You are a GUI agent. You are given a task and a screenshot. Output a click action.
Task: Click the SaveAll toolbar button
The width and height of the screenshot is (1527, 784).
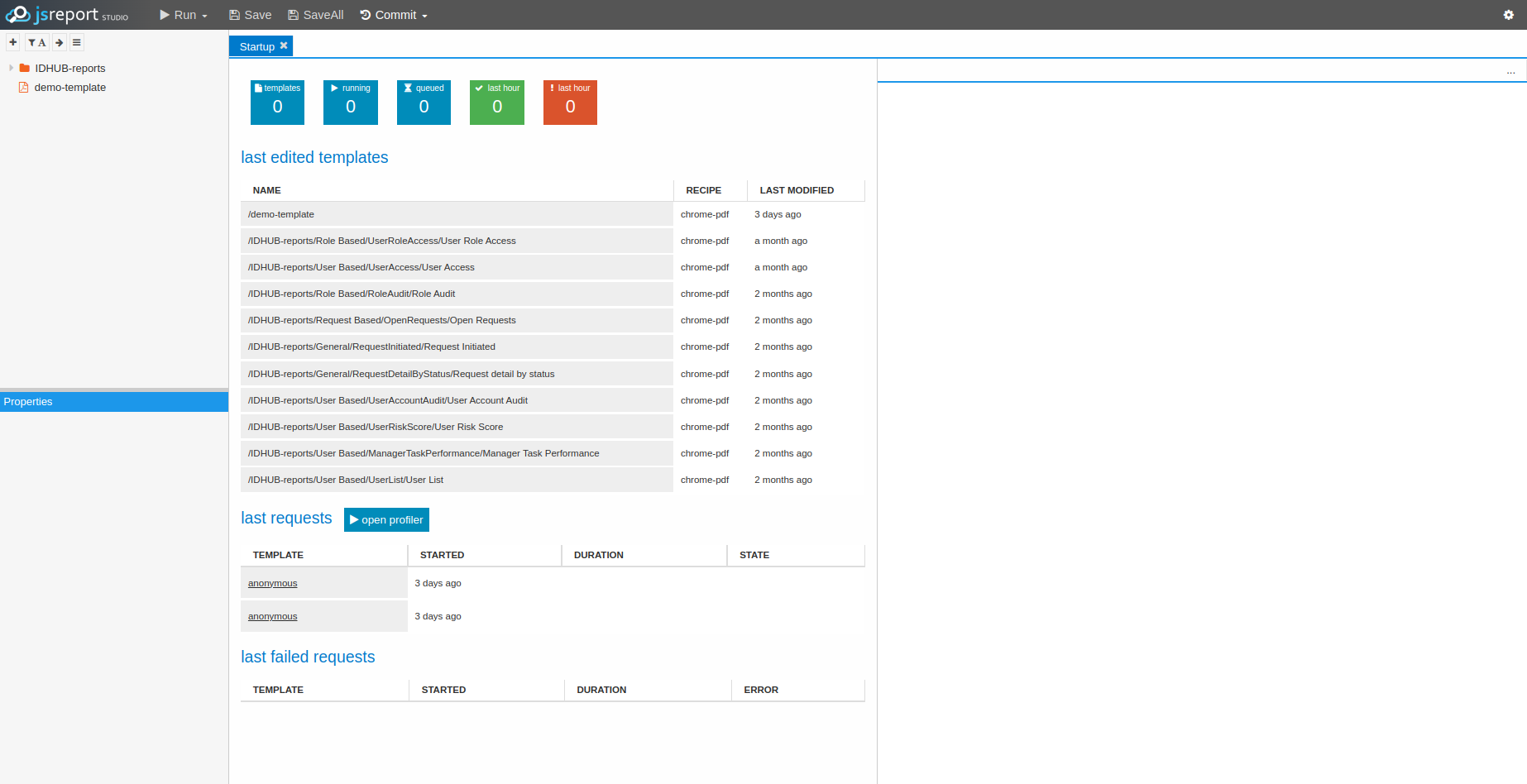[315, 15]
